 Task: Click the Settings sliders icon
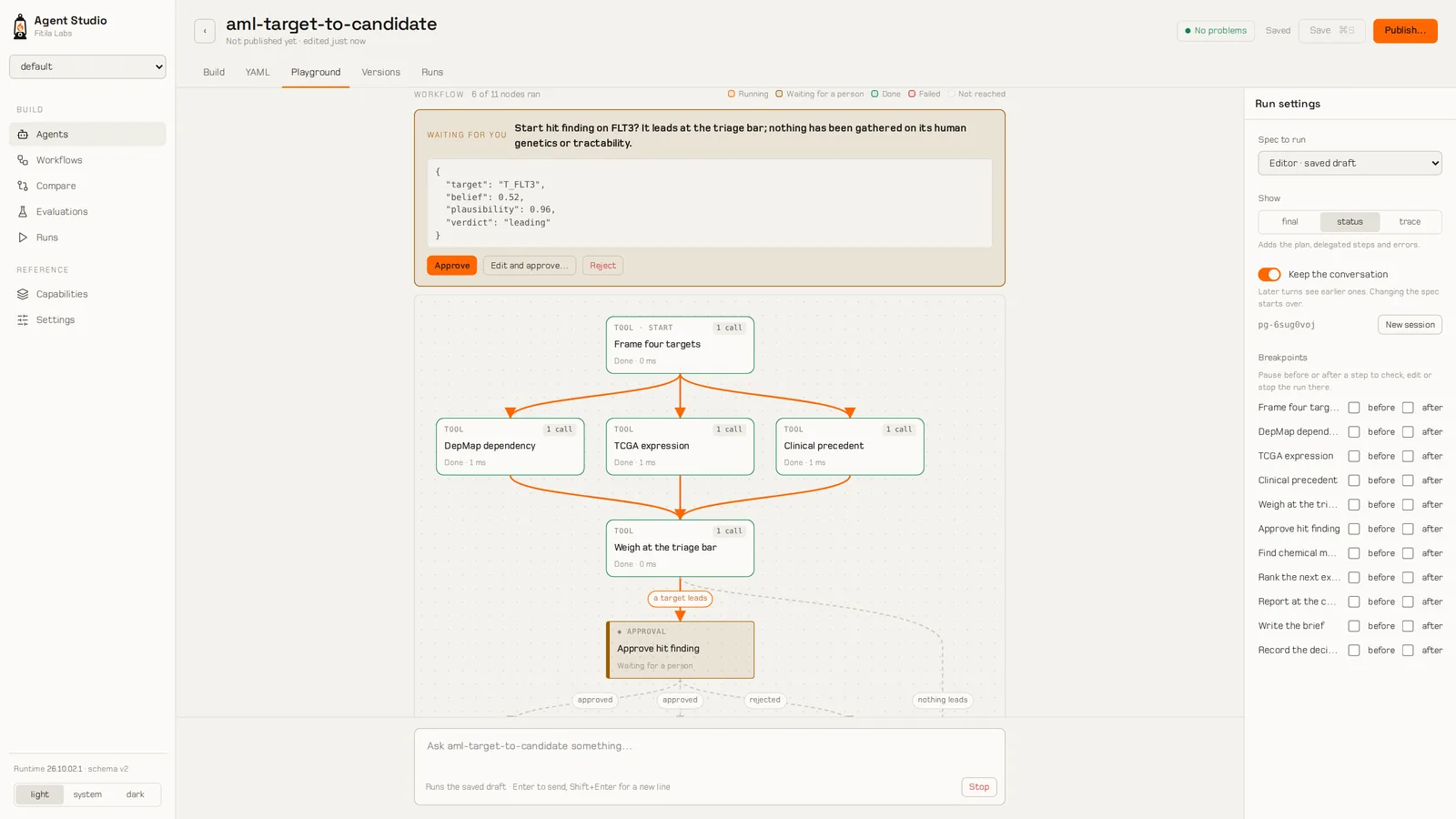(x=23, y=320)
